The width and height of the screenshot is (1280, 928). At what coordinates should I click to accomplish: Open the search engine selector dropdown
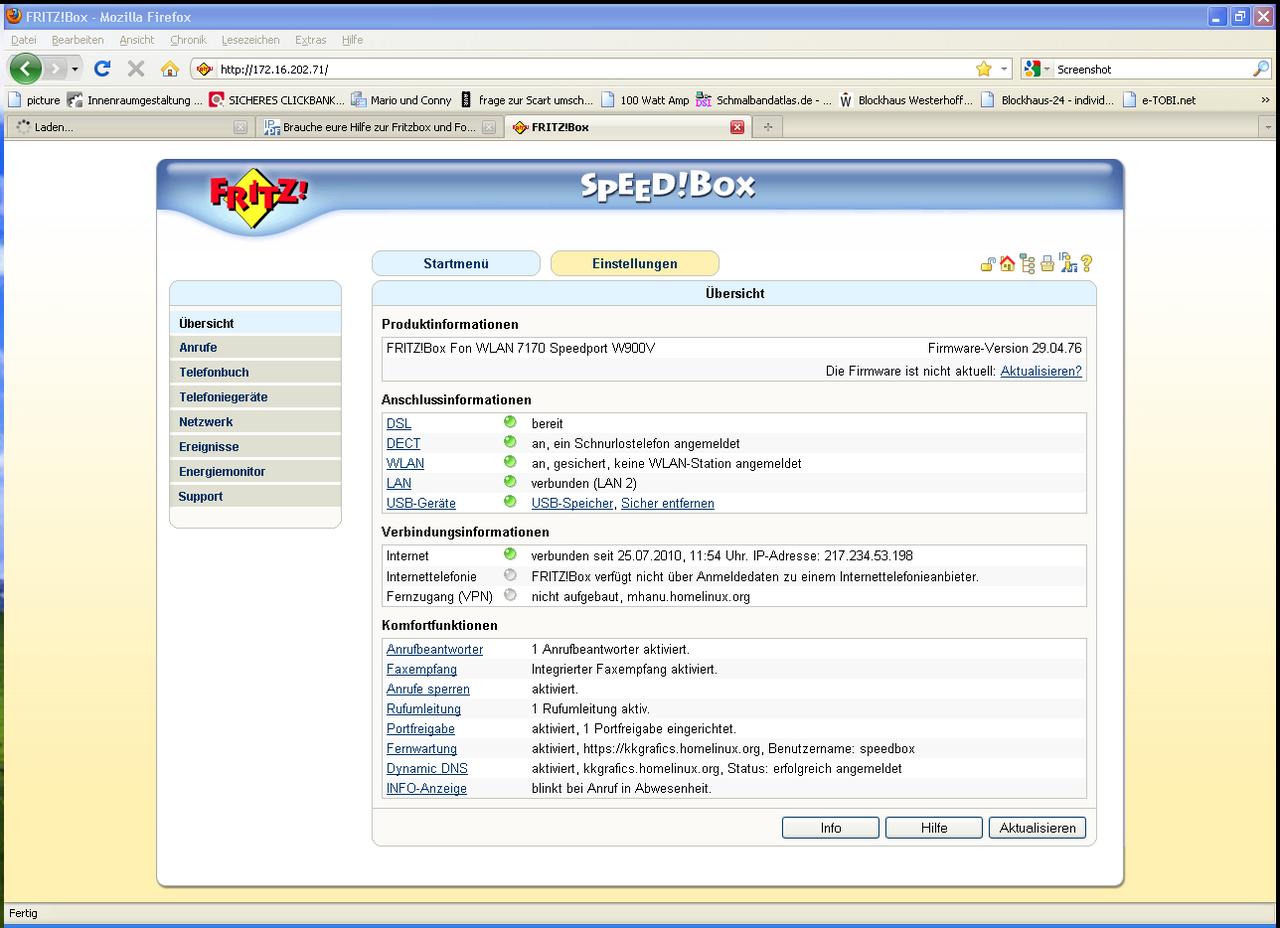1037,69
